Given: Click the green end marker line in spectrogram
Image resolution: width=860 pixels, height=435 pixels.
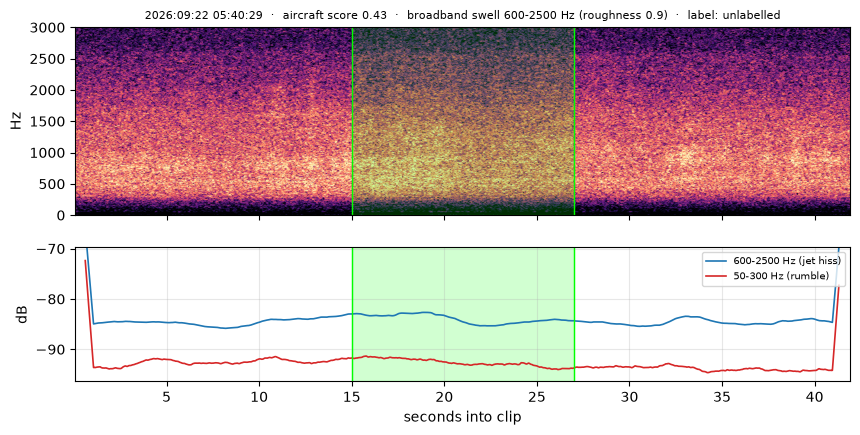Looking at the screenshot, I should [574, 121].
